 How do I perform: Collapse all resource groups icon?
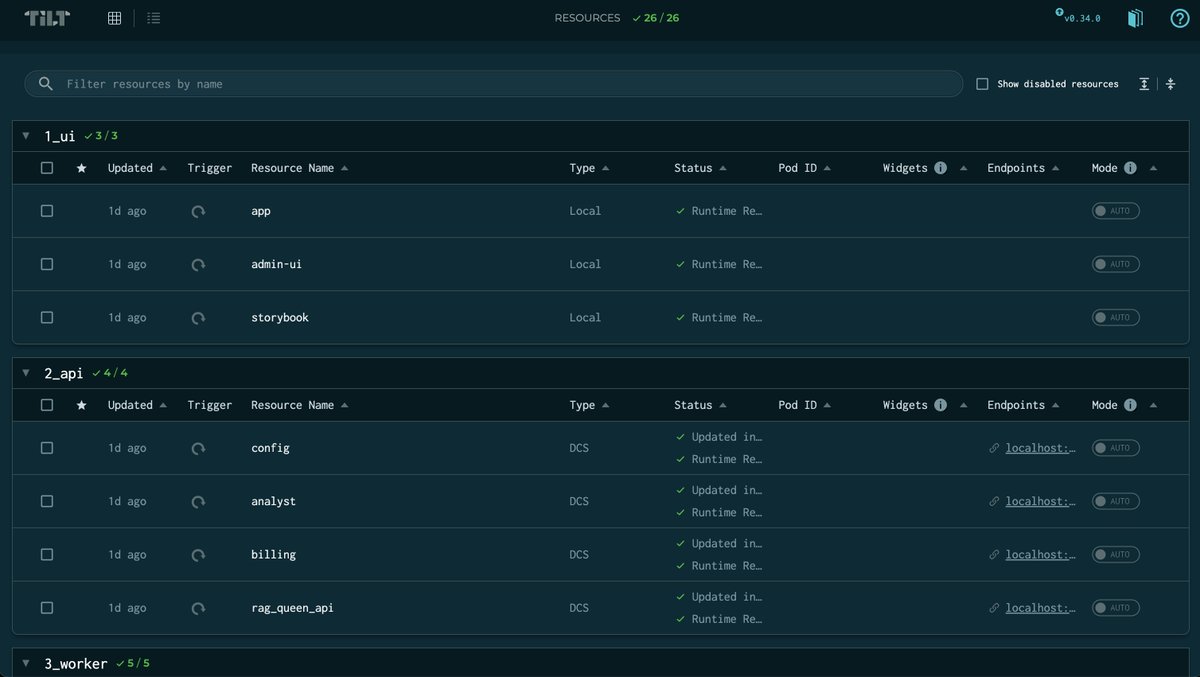point(1171,84)
